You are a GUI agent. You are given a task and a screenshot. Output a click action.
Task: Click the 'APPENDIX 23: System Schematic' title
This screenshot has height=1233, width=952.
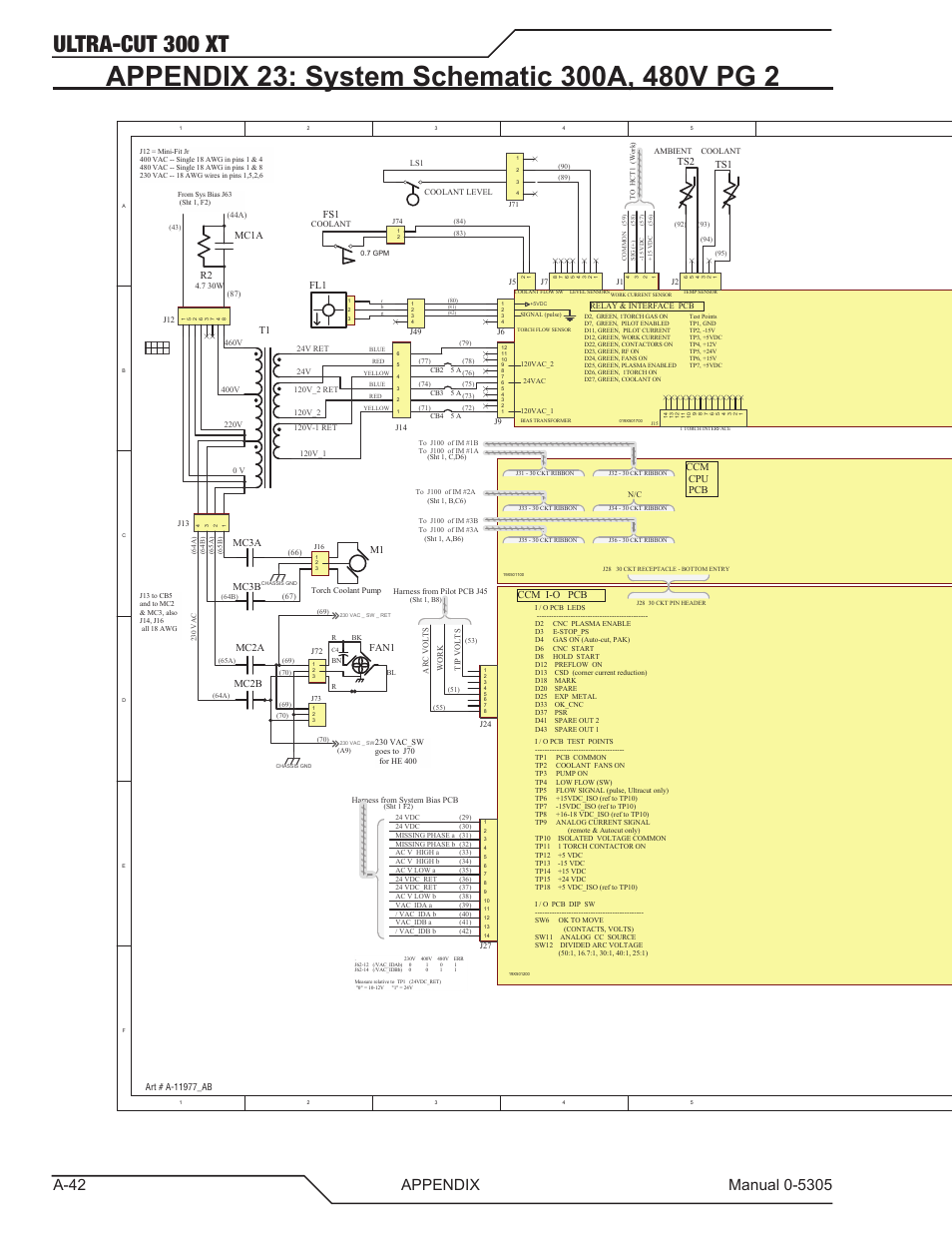point(442,76)
